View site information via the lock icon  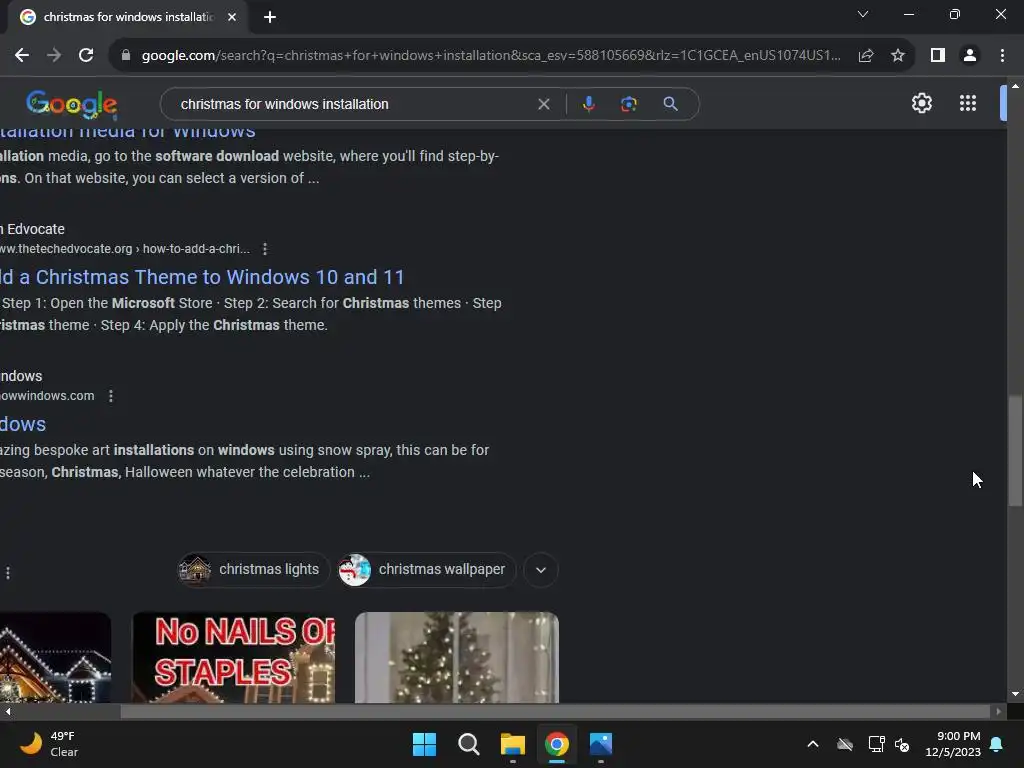click(126, 56)
